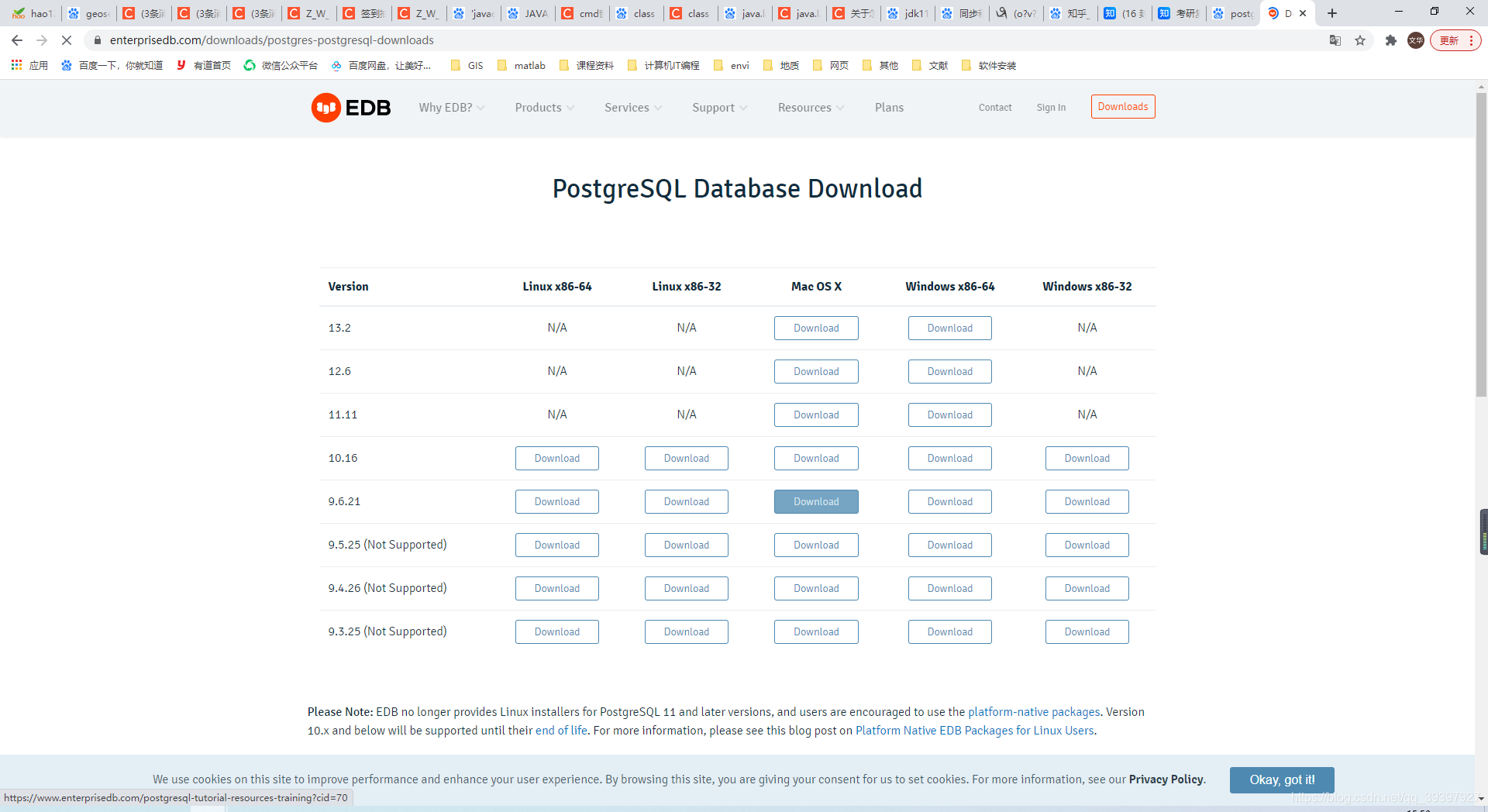Image resolution: width=1488 pixels, height=812 pixels.
Task: Download version 11.11 for Mac OS X
Action: (x=816, y=415)
